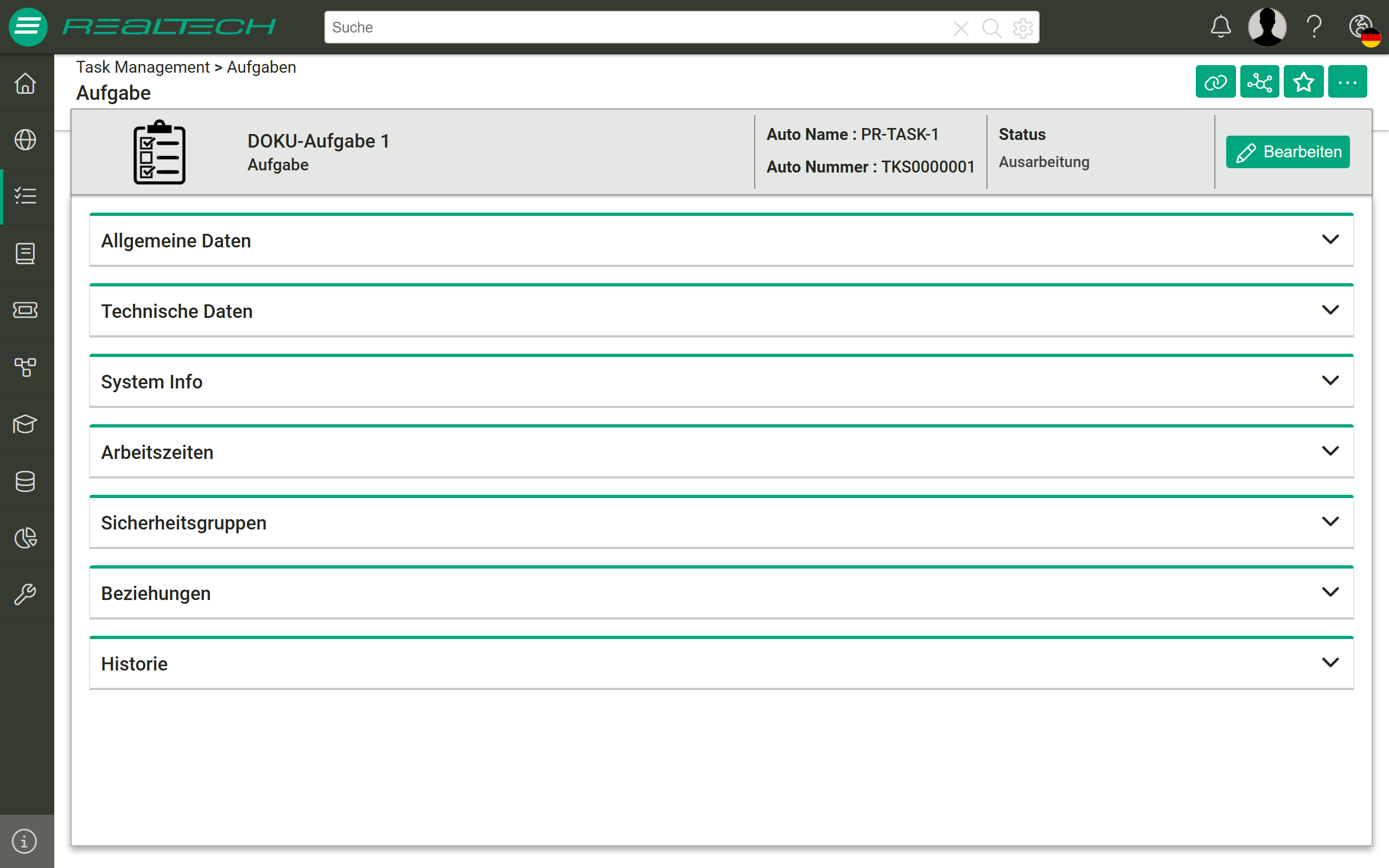Open the wrench administration icon

[x=26, y=595]
